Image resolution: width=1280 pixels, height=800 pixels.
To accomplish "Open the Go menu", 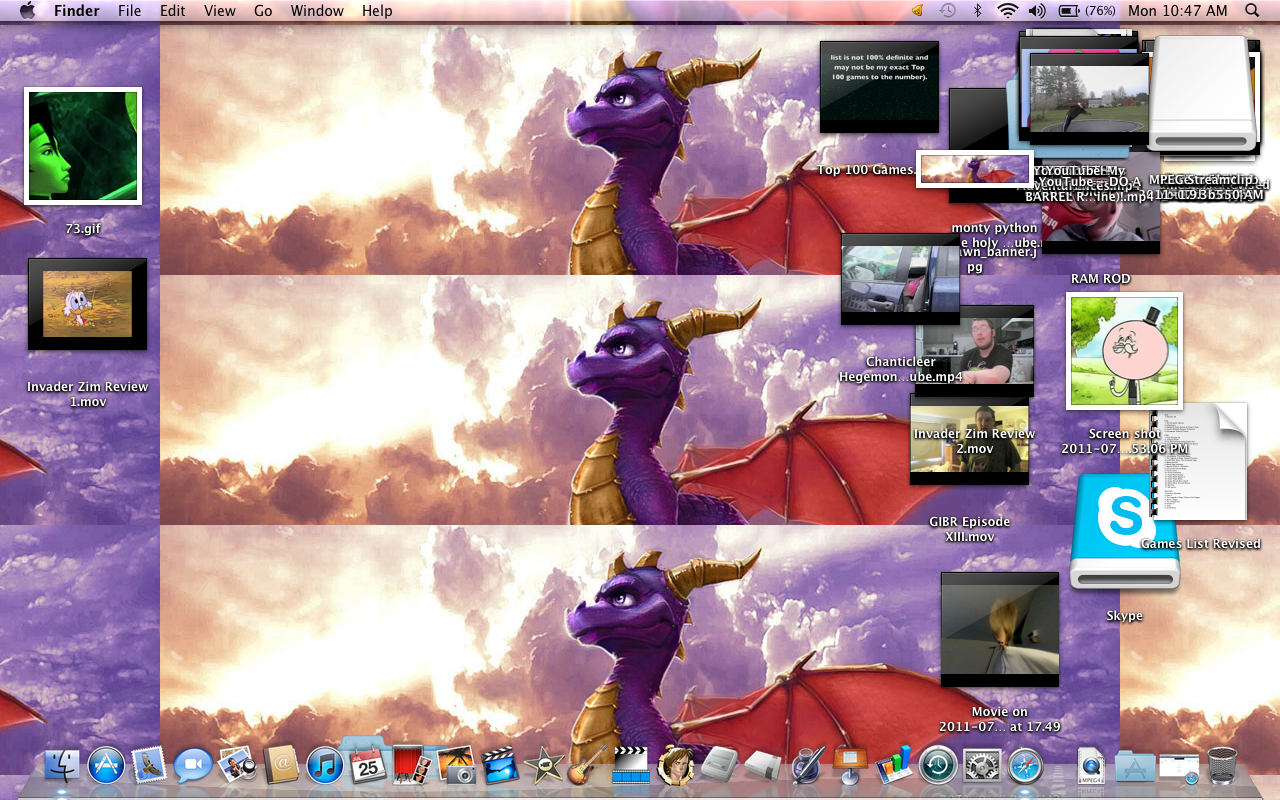I will tap(263, 11).
